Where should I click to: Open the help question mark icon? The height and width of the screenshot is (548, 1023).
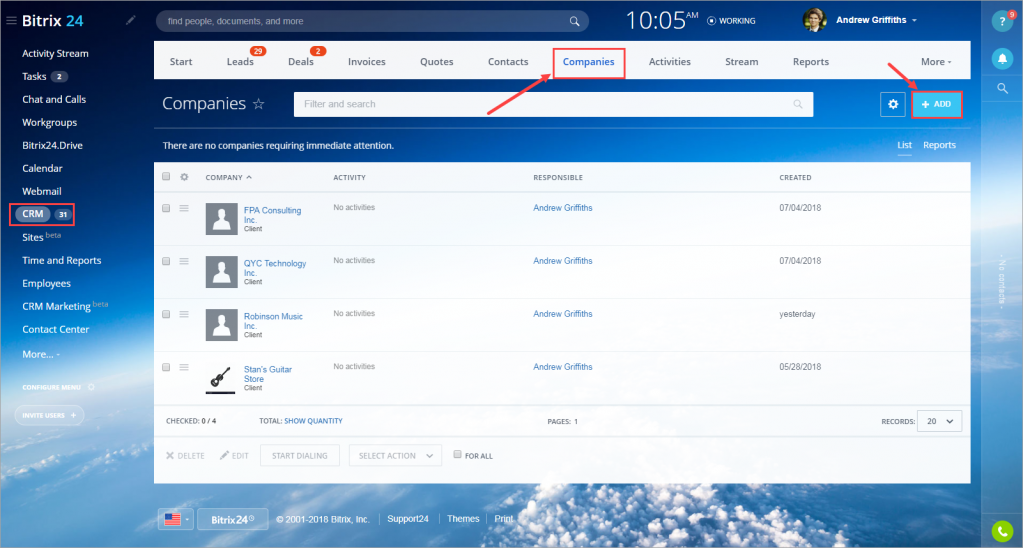tap(1002, 21)
